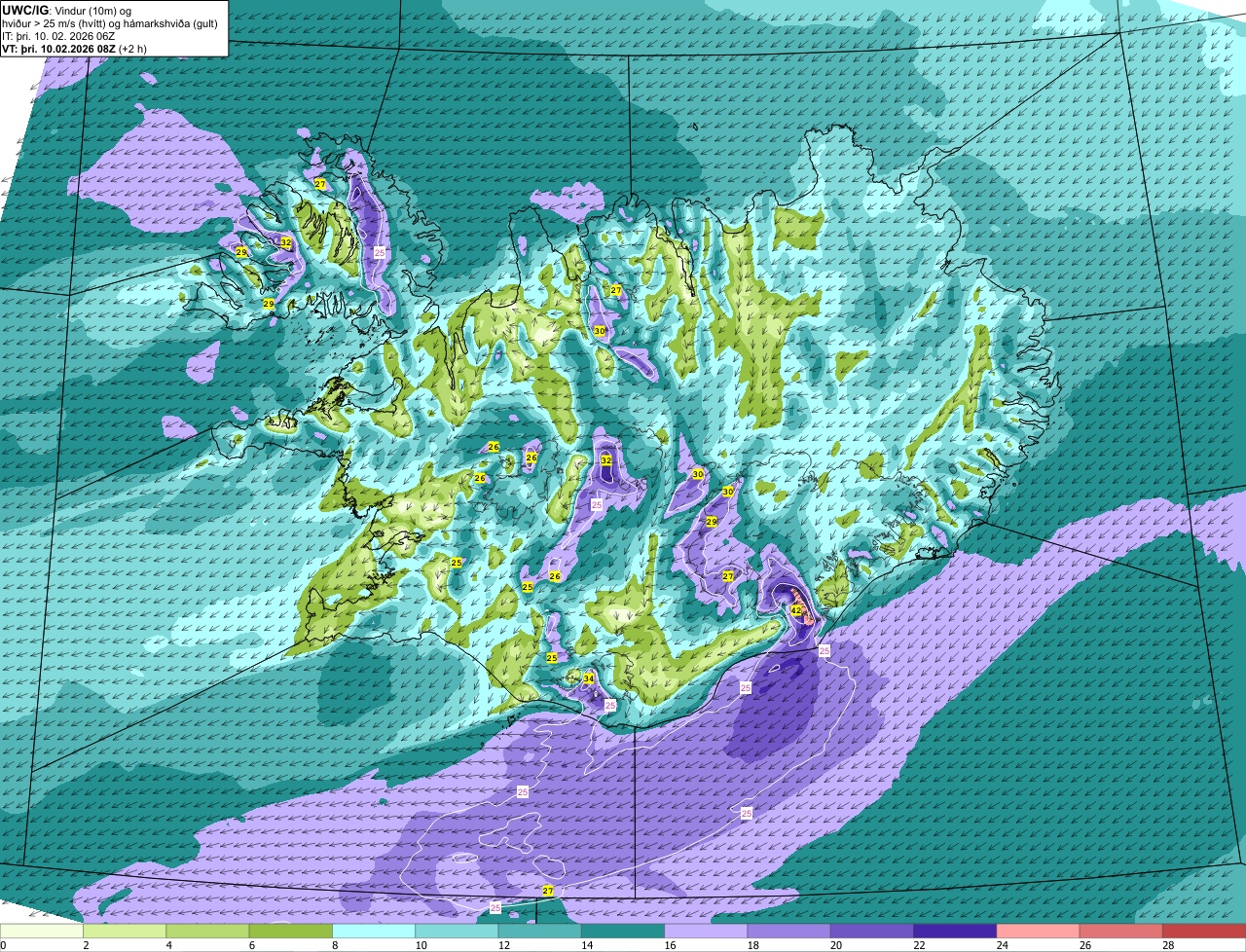The width and height of the screenshot is (1246, 952).
Task: Select the dark indigo 22–24 m/s legend swatch
Action: pyautogui.click(x=955, y=931)
